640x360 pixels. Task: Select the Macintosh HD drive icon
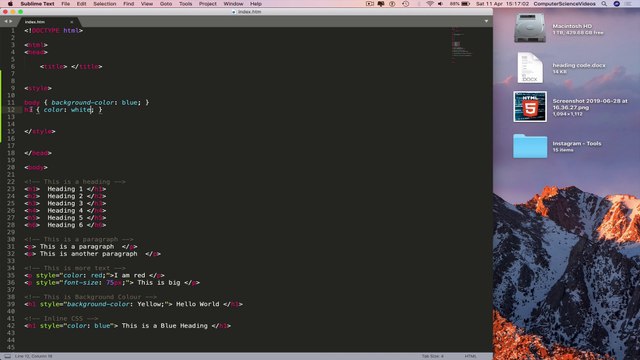(x=530, y=28)
